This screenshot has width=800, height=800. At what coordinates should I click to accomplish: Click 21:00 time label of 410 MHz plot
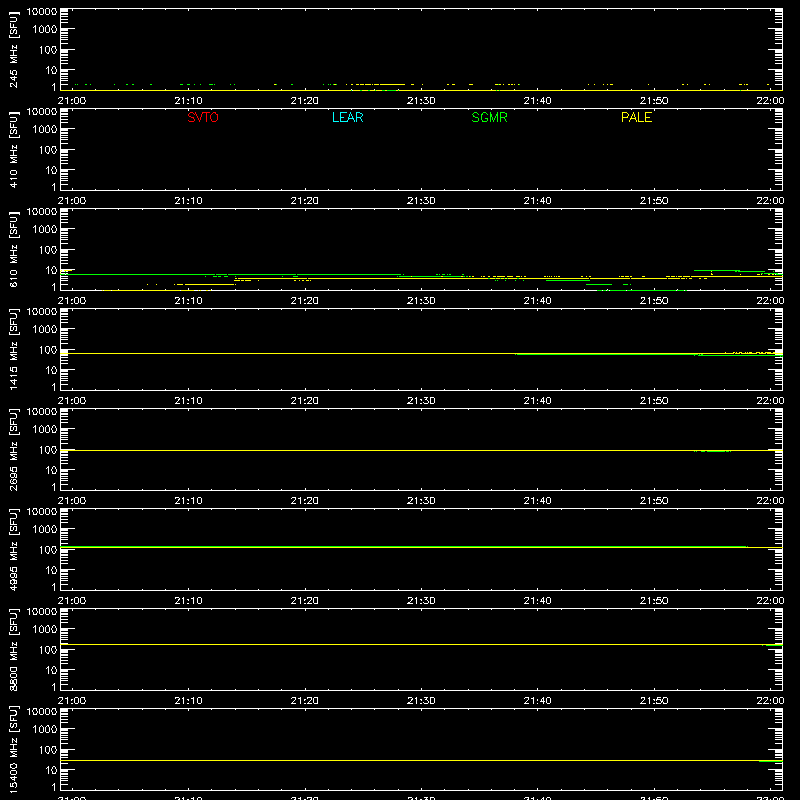[x=71, y=201]
